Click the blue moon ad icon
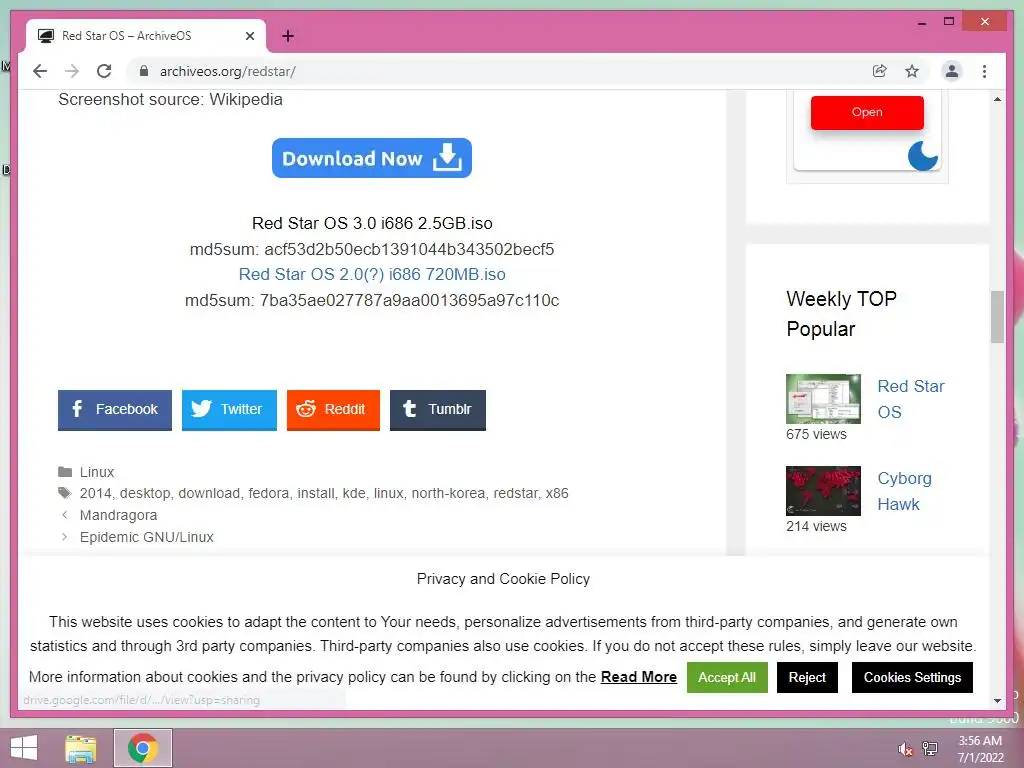 (x=923, y=155)
